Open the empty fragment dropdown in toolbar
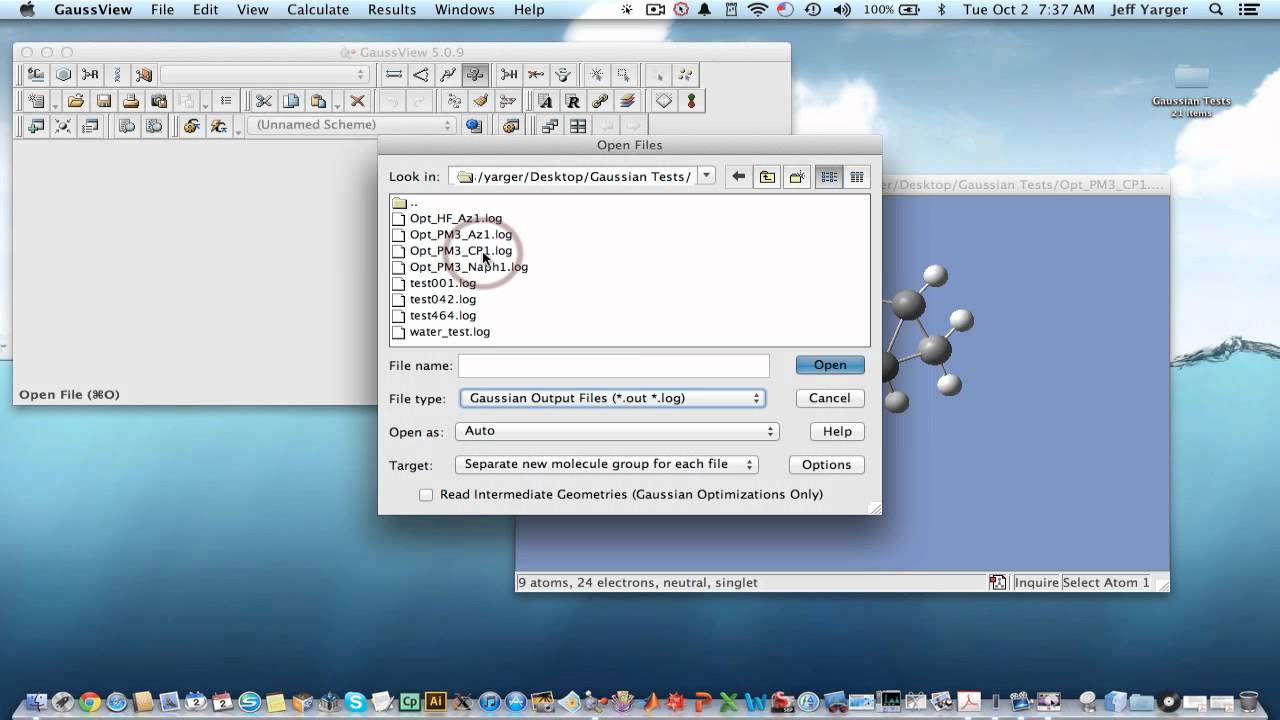The height and width of the screenshot is (720, 1280). click(264, 75)
